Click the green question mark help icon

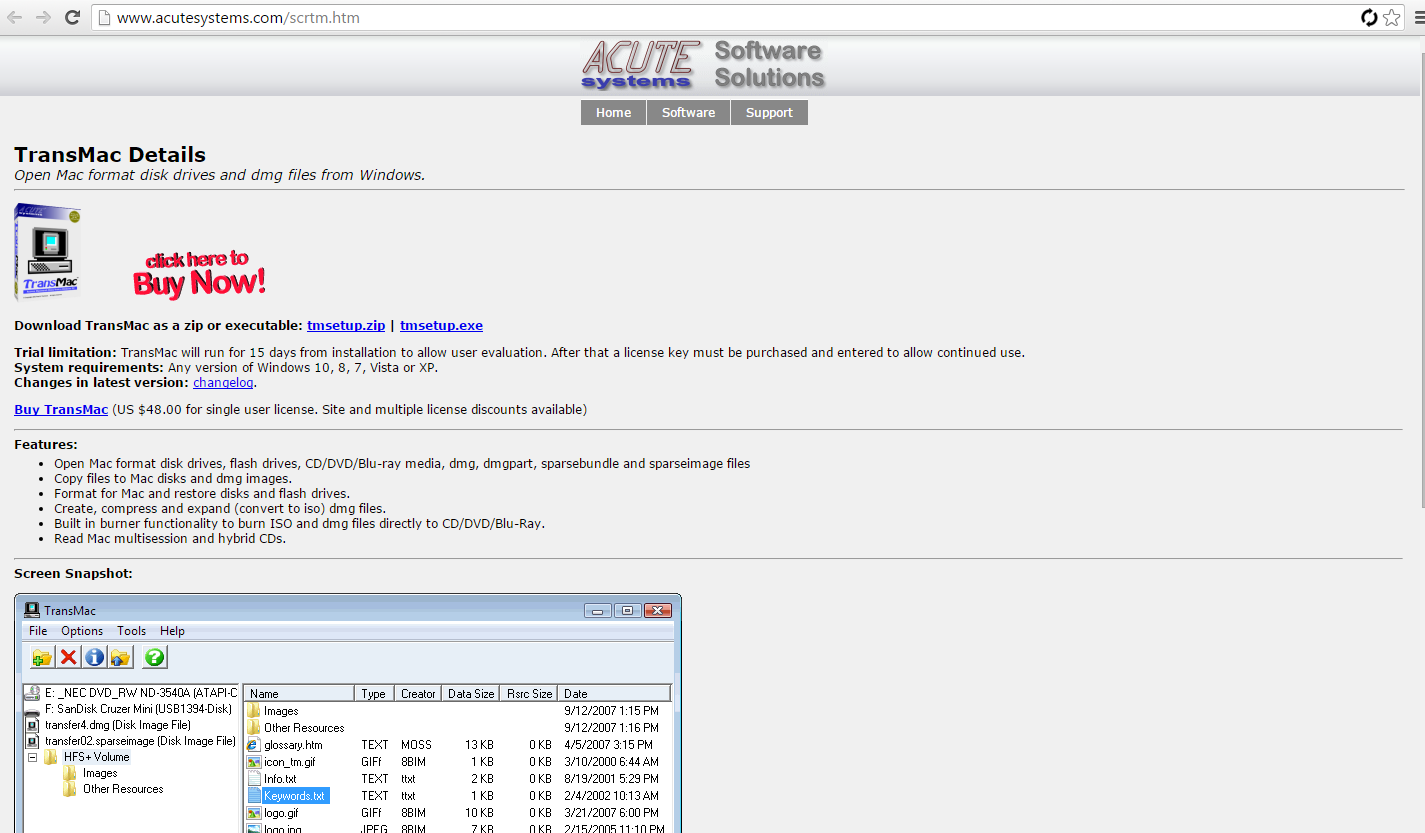point(154,657)
